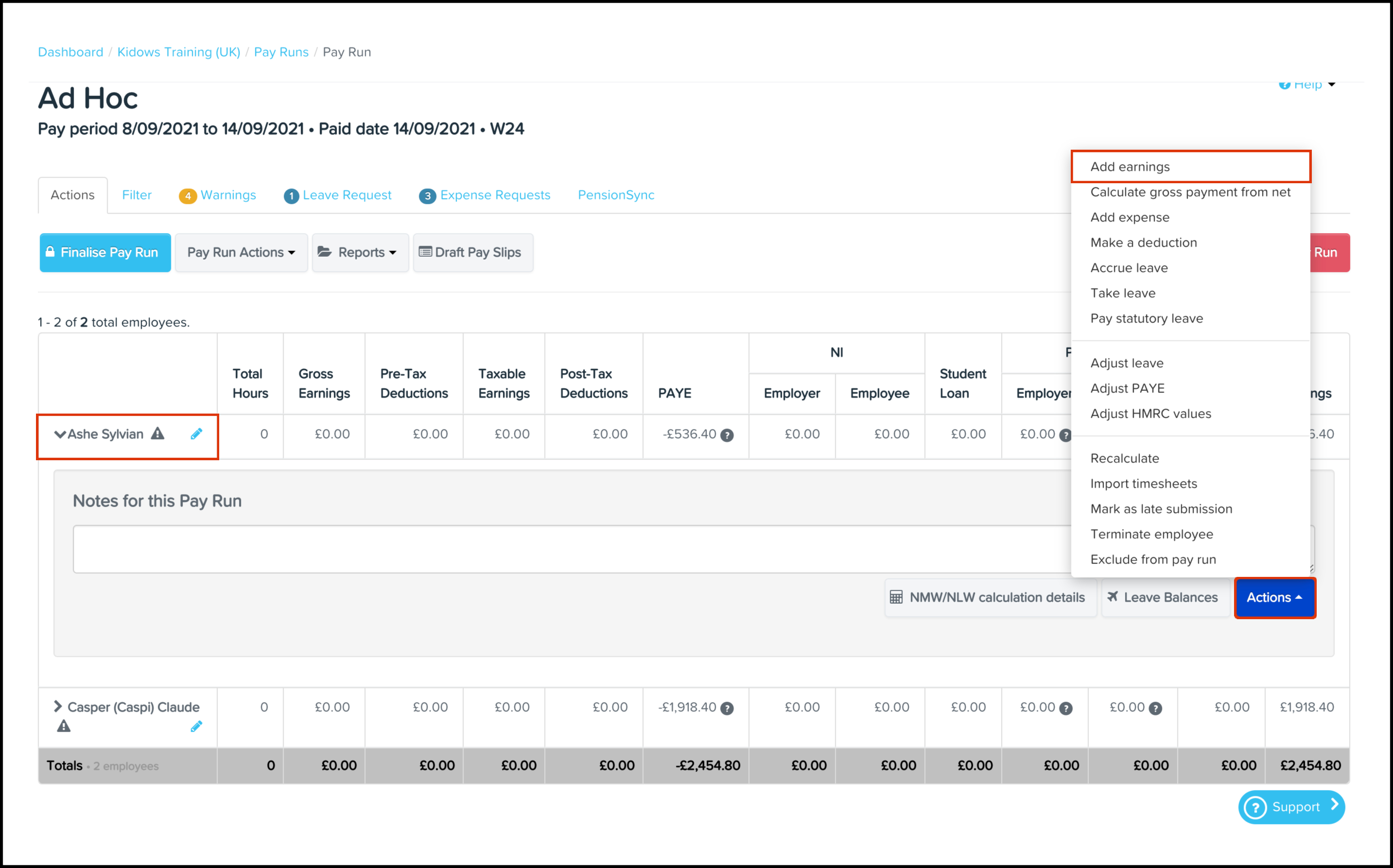Toggle the blue Actions dropdown button
This screenshot has width=1393, height=868.
[1274, 598]
